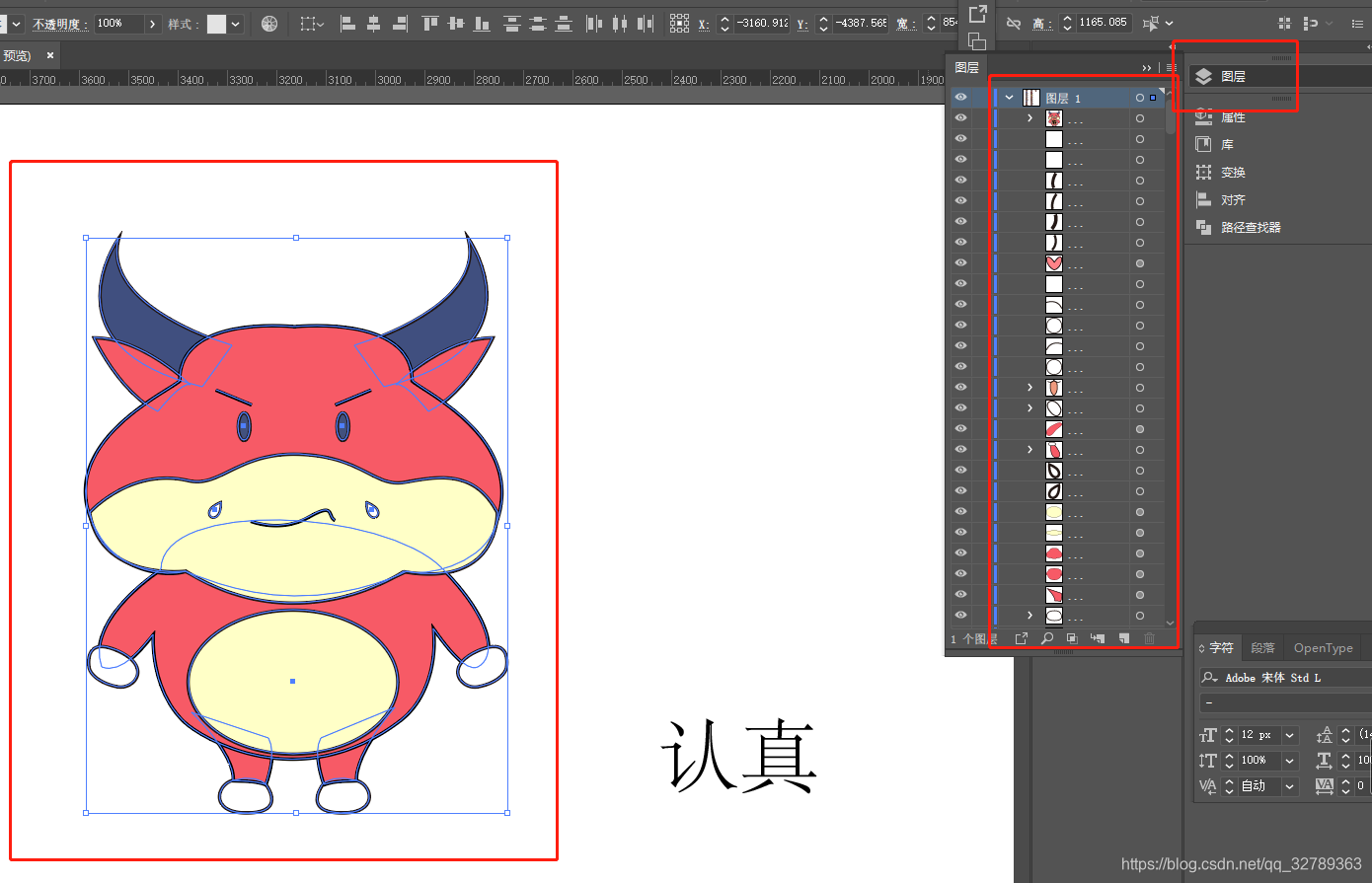This screenshot has width=1372, height=883.
Task: Click horizontal align left icon
Action: (x=347, y=24)
